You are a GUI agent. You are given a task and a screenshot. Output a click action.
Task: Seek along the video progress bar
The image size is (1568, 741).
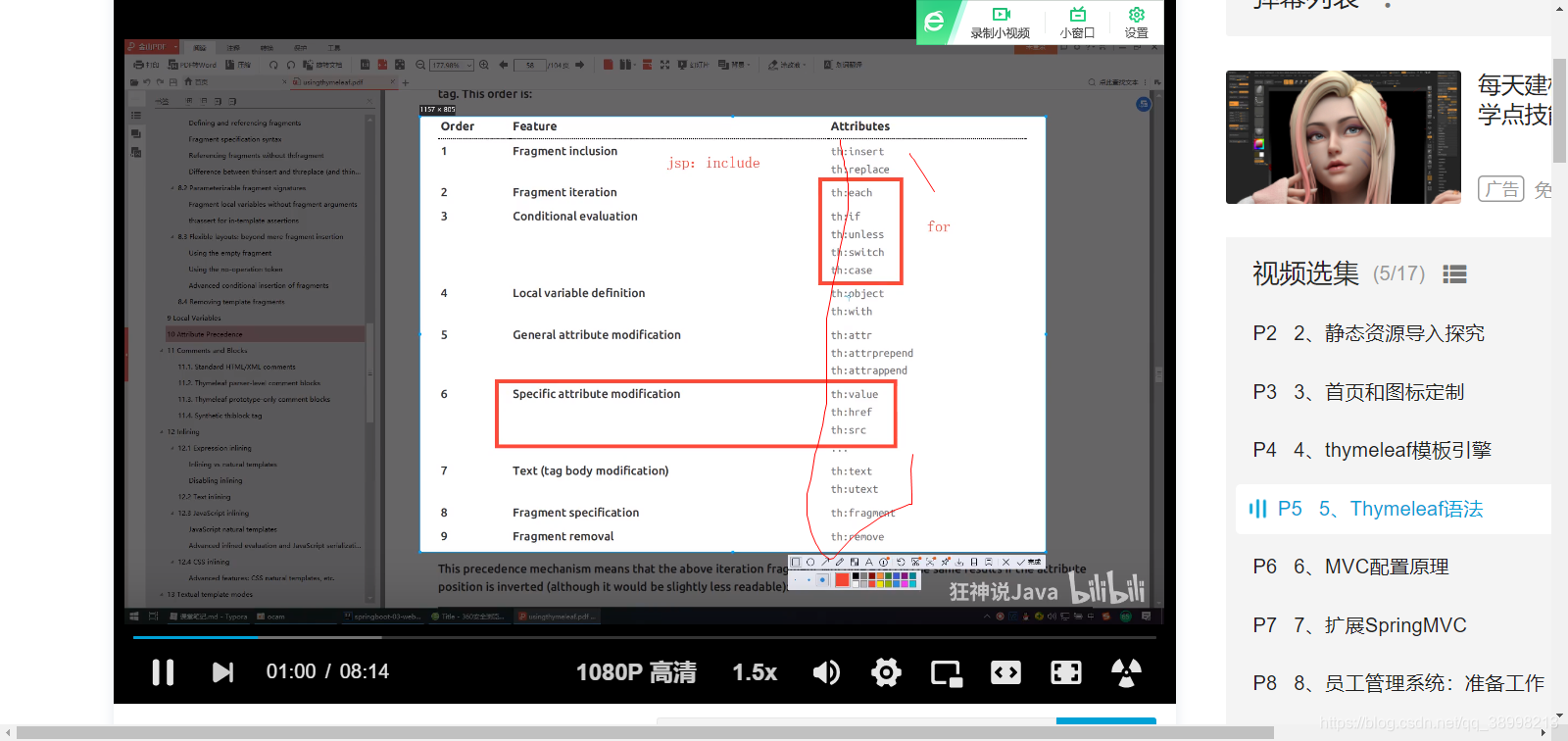point(645,637)
